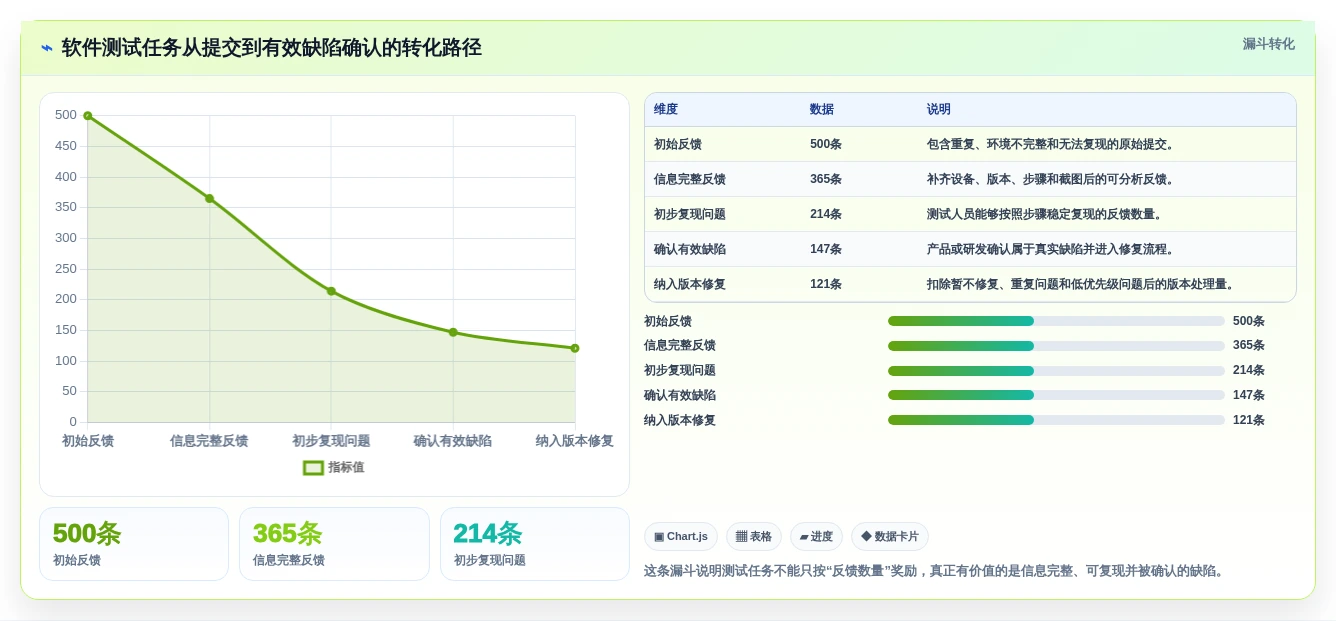Click the chart point at 纳入版本修复
The height and width of the screenshot is (621, 1336).
coord(575,348)
